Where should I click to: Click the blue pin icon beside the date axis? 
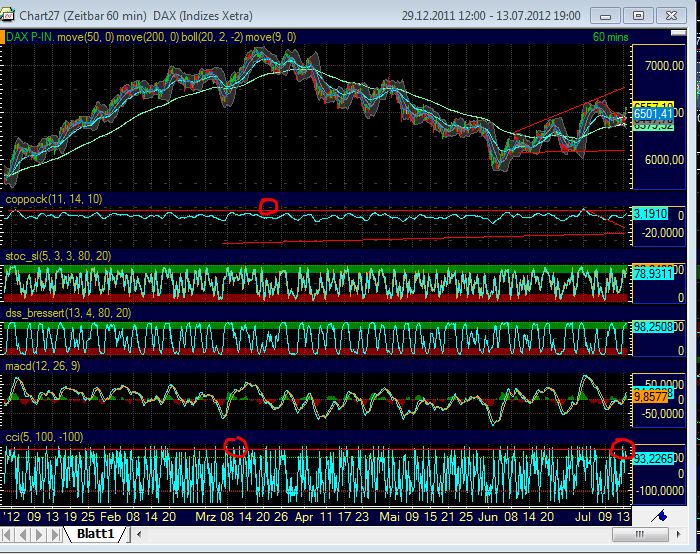659,517
